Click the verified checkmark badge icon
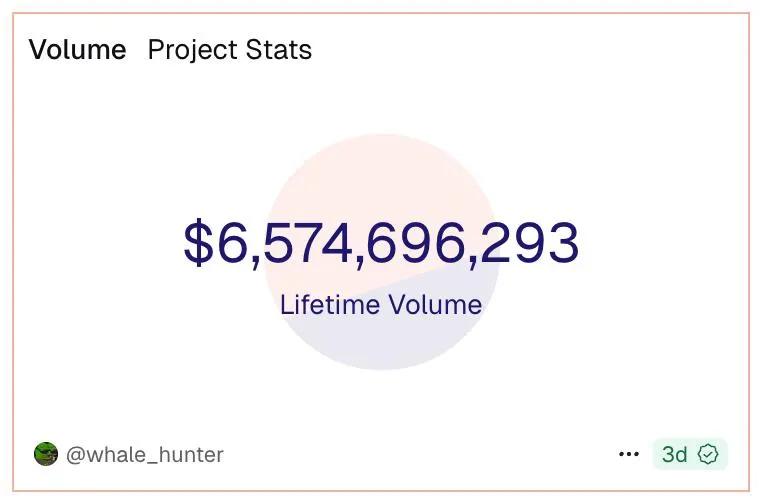The width and height of the screenshot is (760, 502). point(708,454)
